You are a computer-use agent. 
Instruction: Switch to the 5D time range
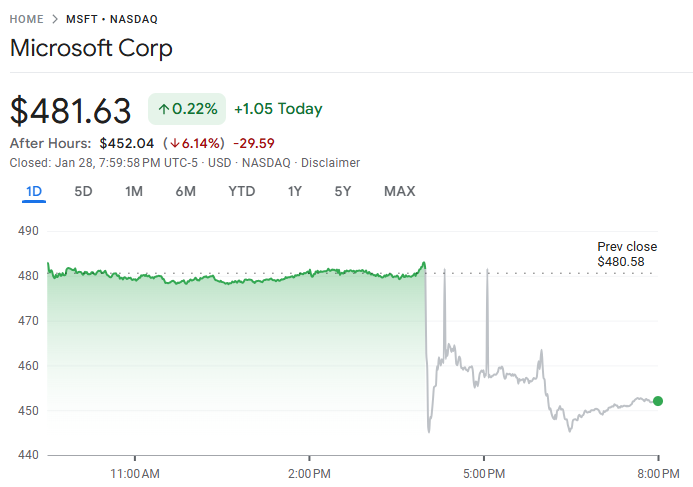click(x=84, y=191)
